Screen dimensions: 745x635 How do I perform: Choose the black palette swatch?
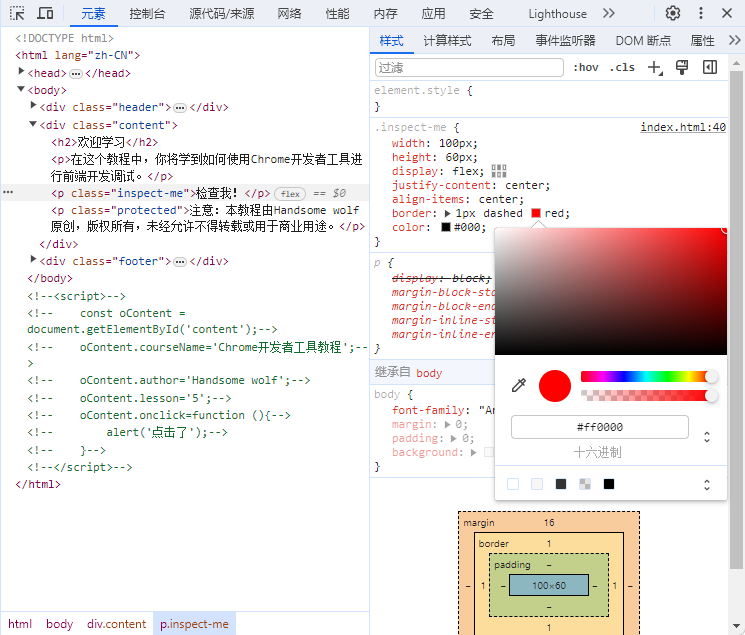pos(609,484)
